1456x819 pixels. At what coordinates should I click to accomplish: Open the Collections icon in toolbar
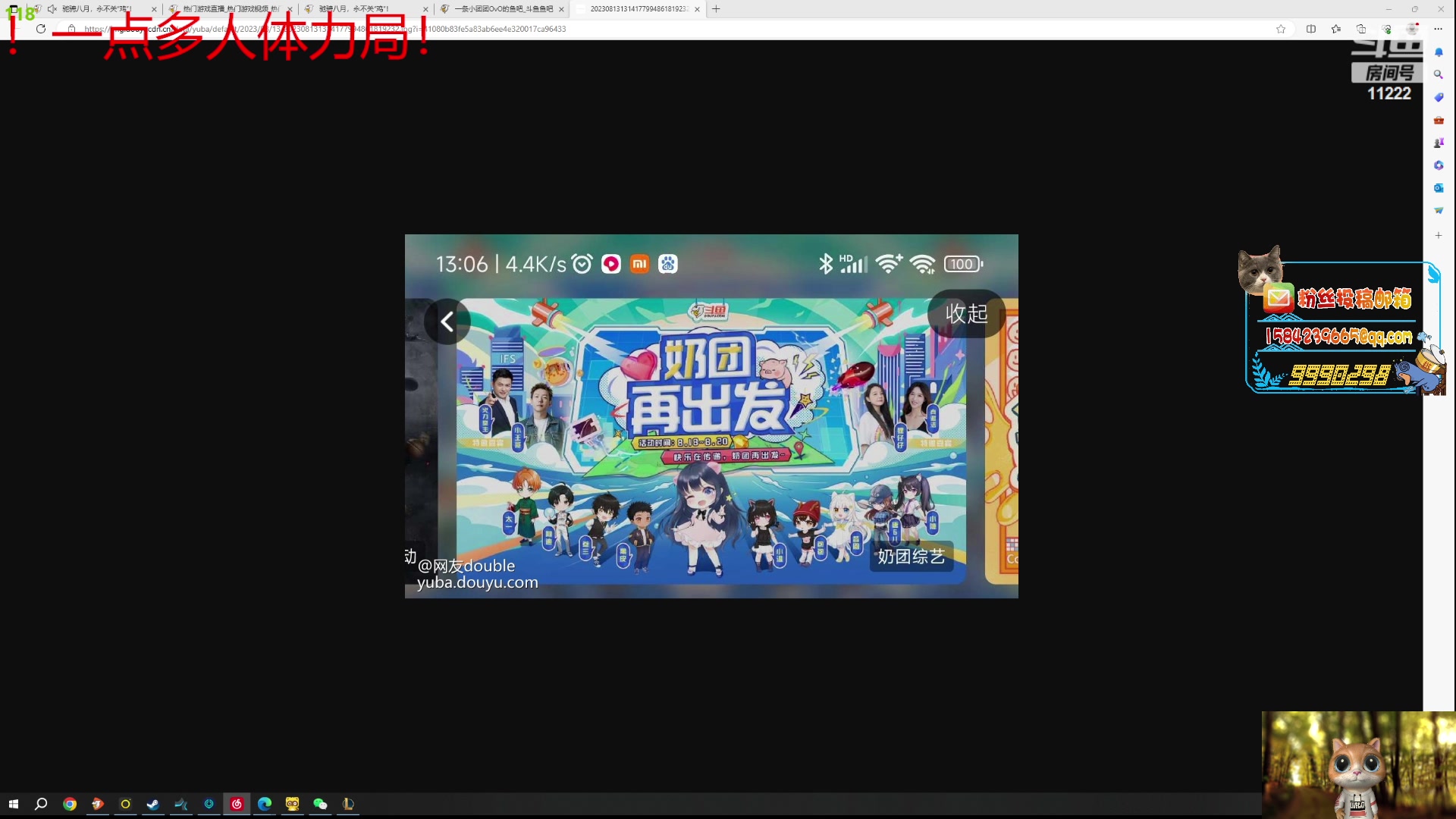[x=1361, y=29]
